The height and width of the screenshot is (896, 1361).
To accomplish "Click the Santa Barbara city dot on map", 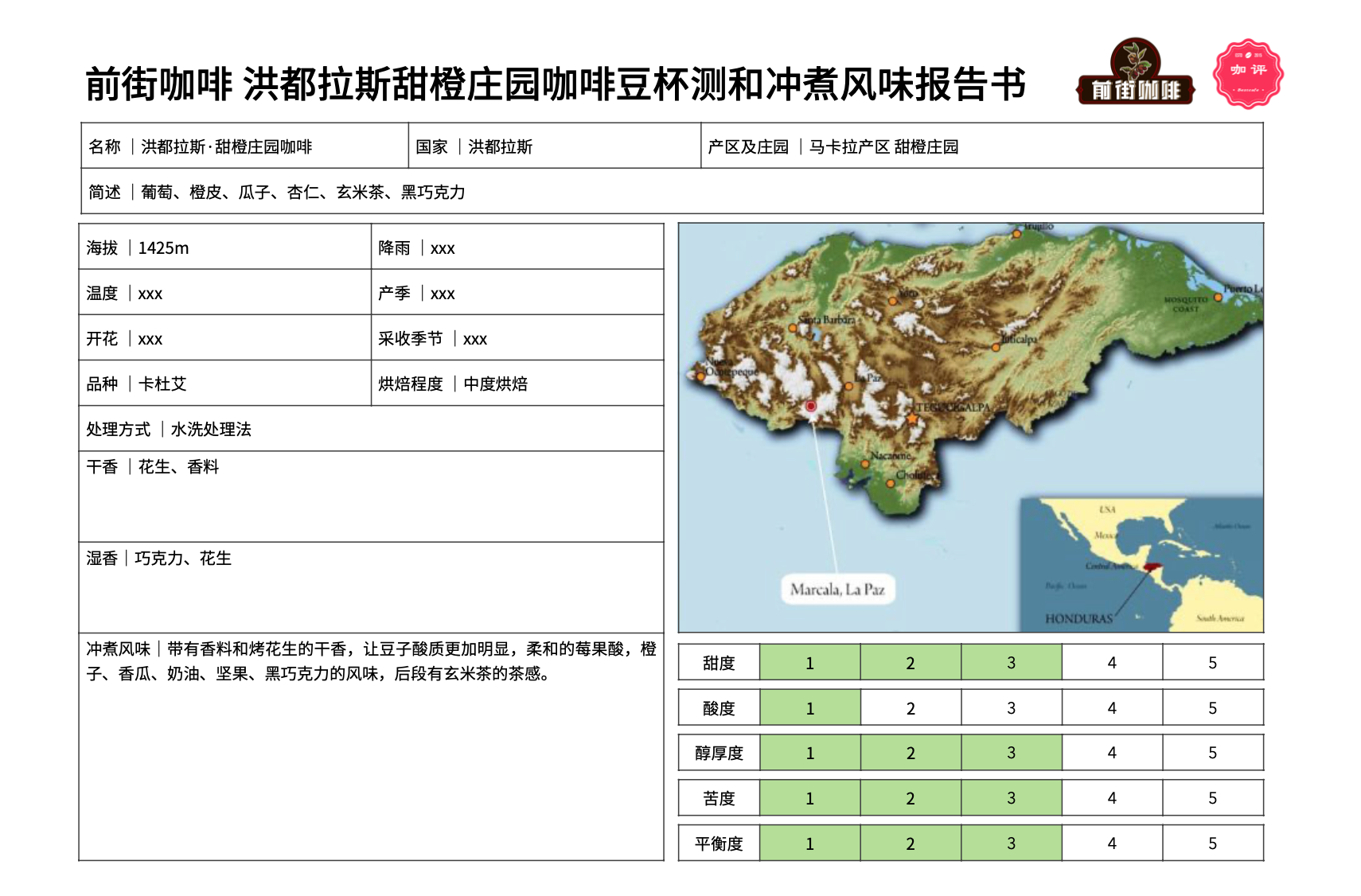I will (793, 327).
